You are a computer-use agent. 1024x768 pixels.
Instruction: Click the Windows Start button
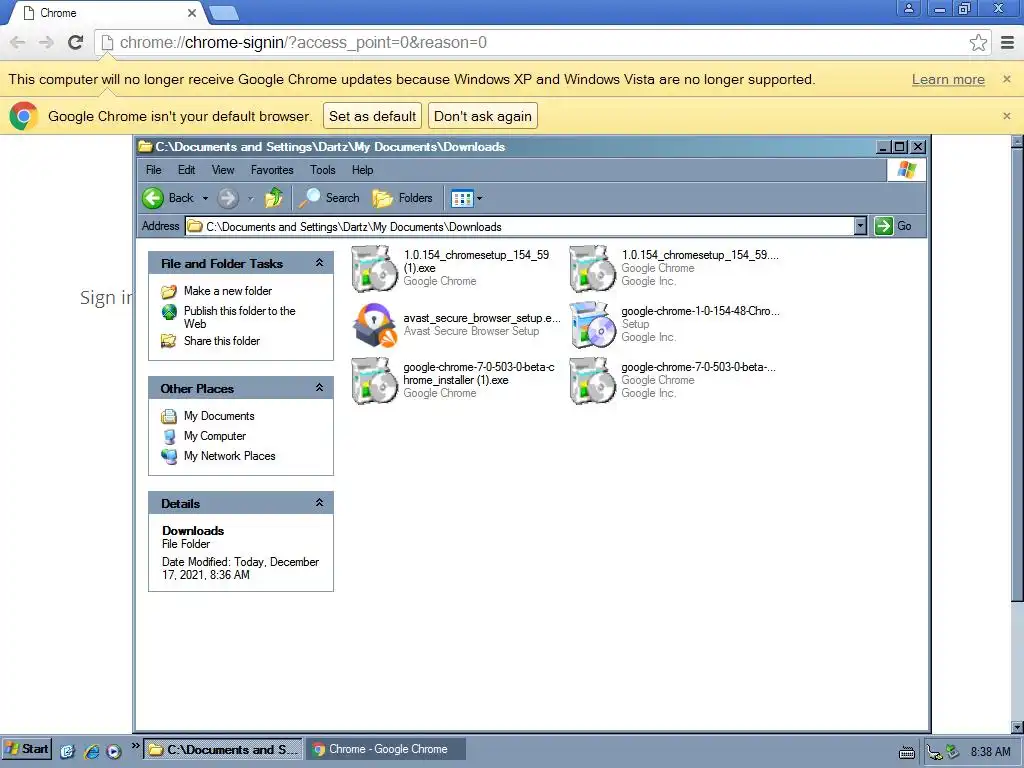point(27,749)
